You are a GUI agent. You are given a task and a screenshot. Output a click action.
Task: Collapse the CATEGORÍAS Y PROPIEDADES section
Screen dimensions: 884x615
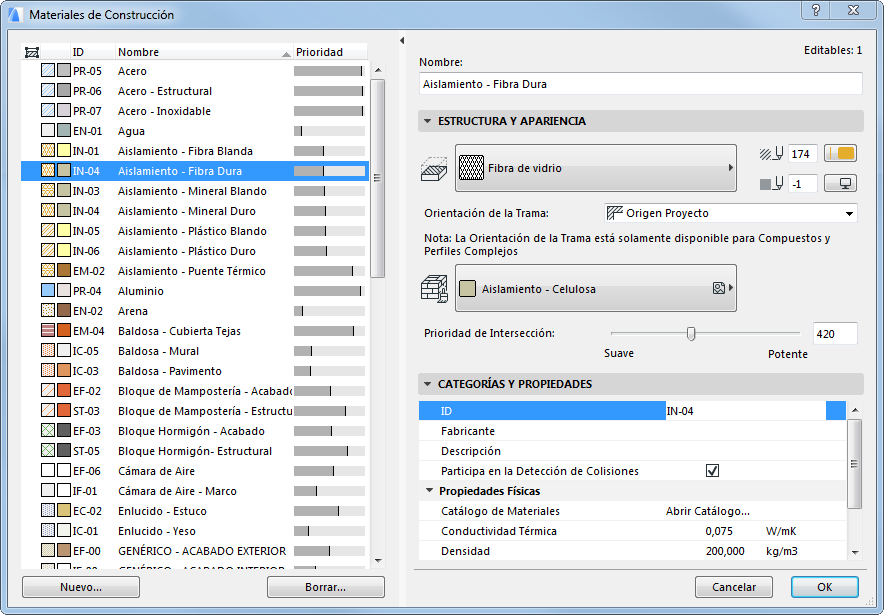click(x=427, y=384)
